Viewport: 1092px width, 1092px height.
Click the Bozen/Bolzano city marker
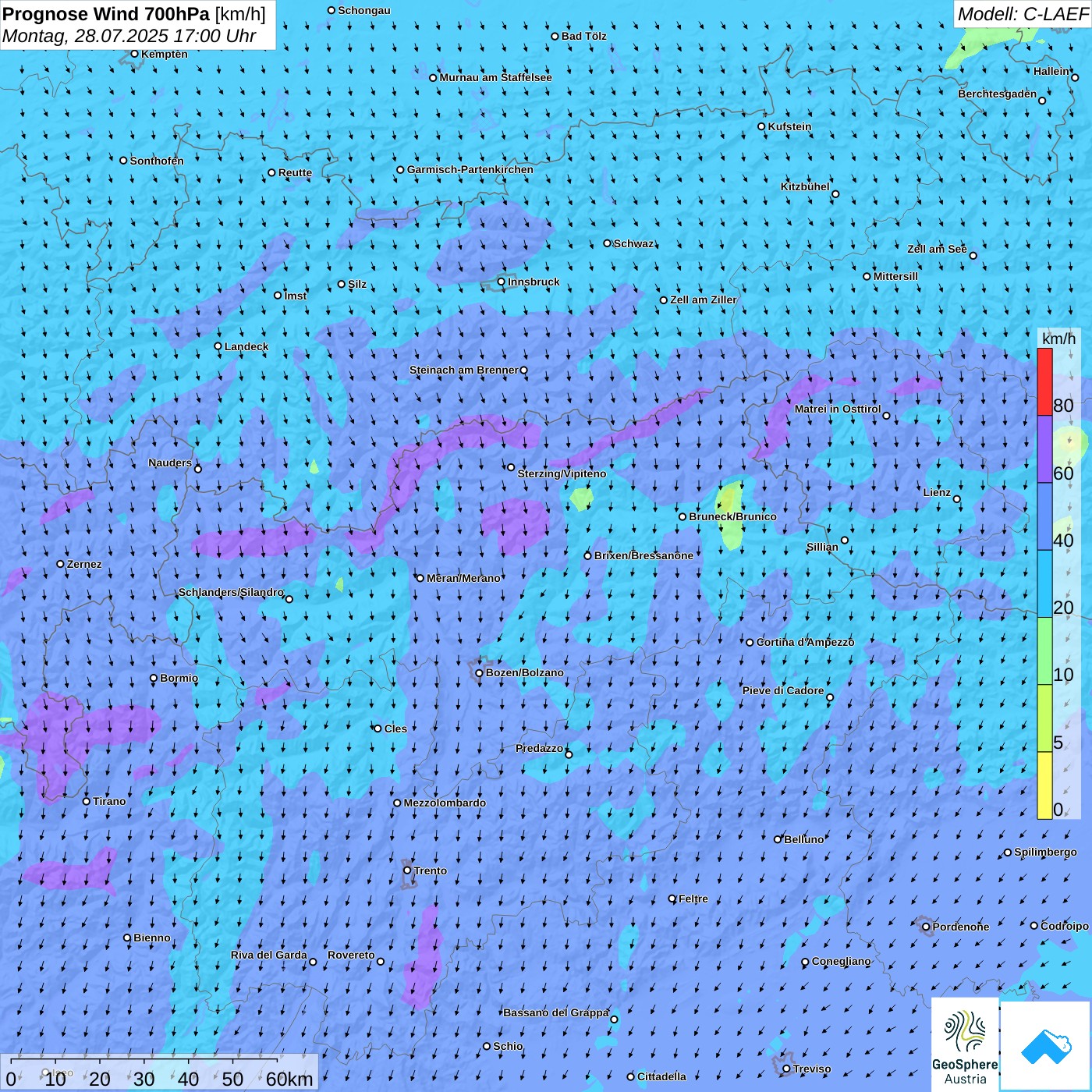[479, 672]
